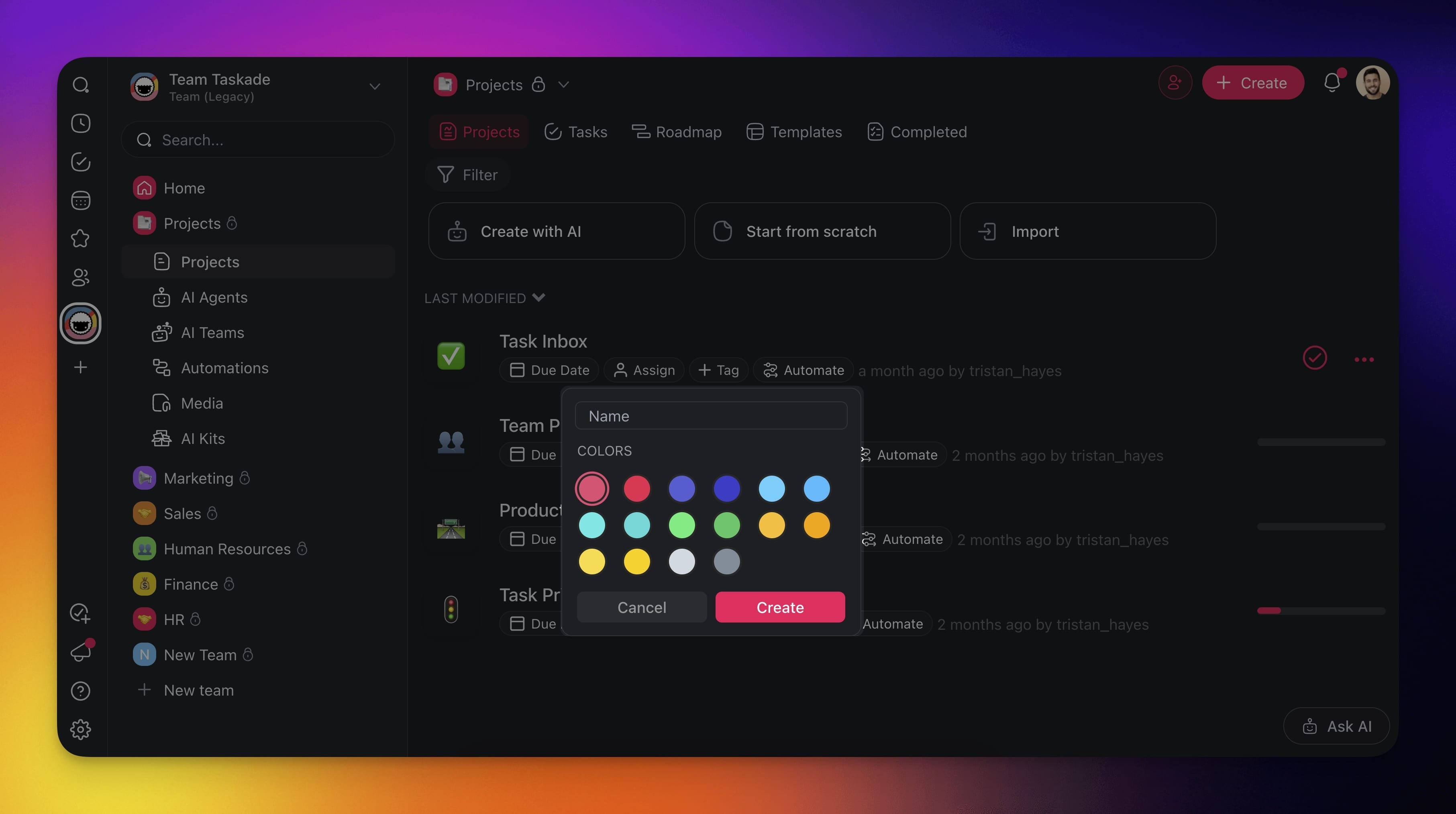This screenshot has width=1456, height=814.
Task: Pick the gray color swatch
Action: 726,562
